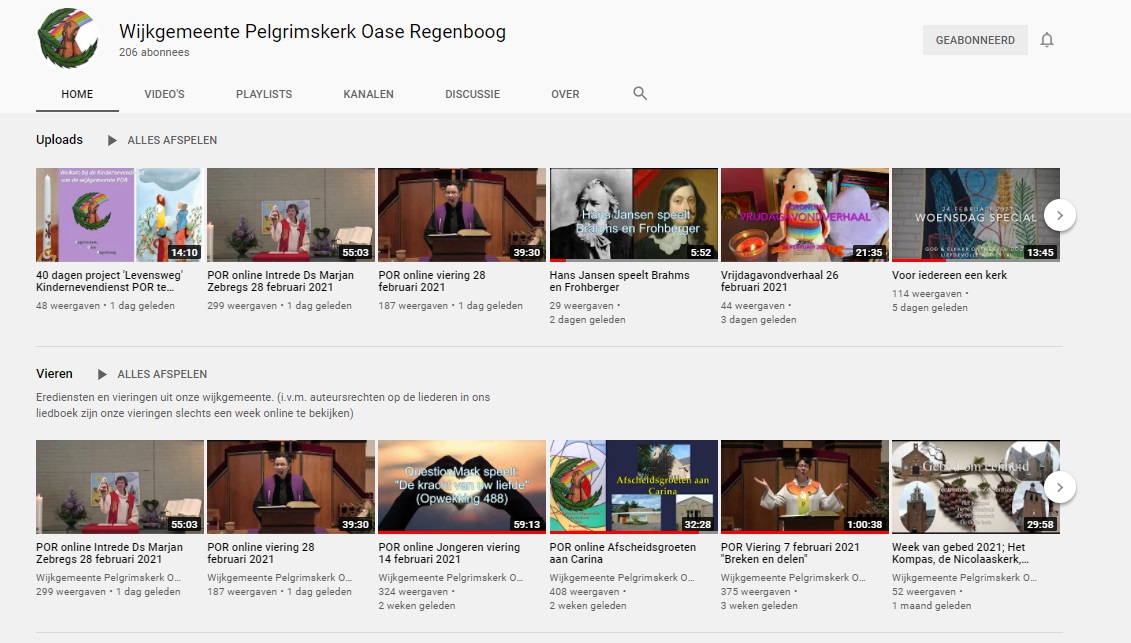The height and width of the screenshot is (643, 1131).
Task: Click ALLES AFSPELEN next to Vieren
Action: (x=162, y=374)
